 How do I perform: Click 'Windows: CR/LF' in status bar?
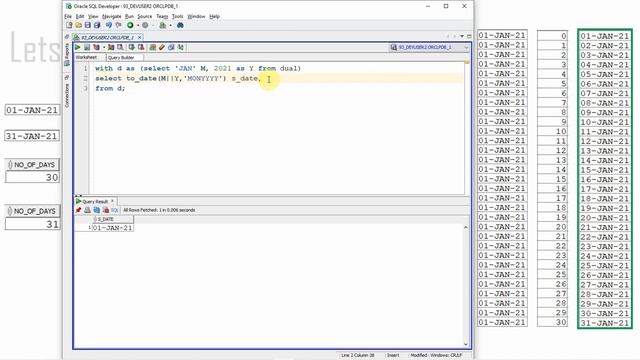tap(446, 355)
